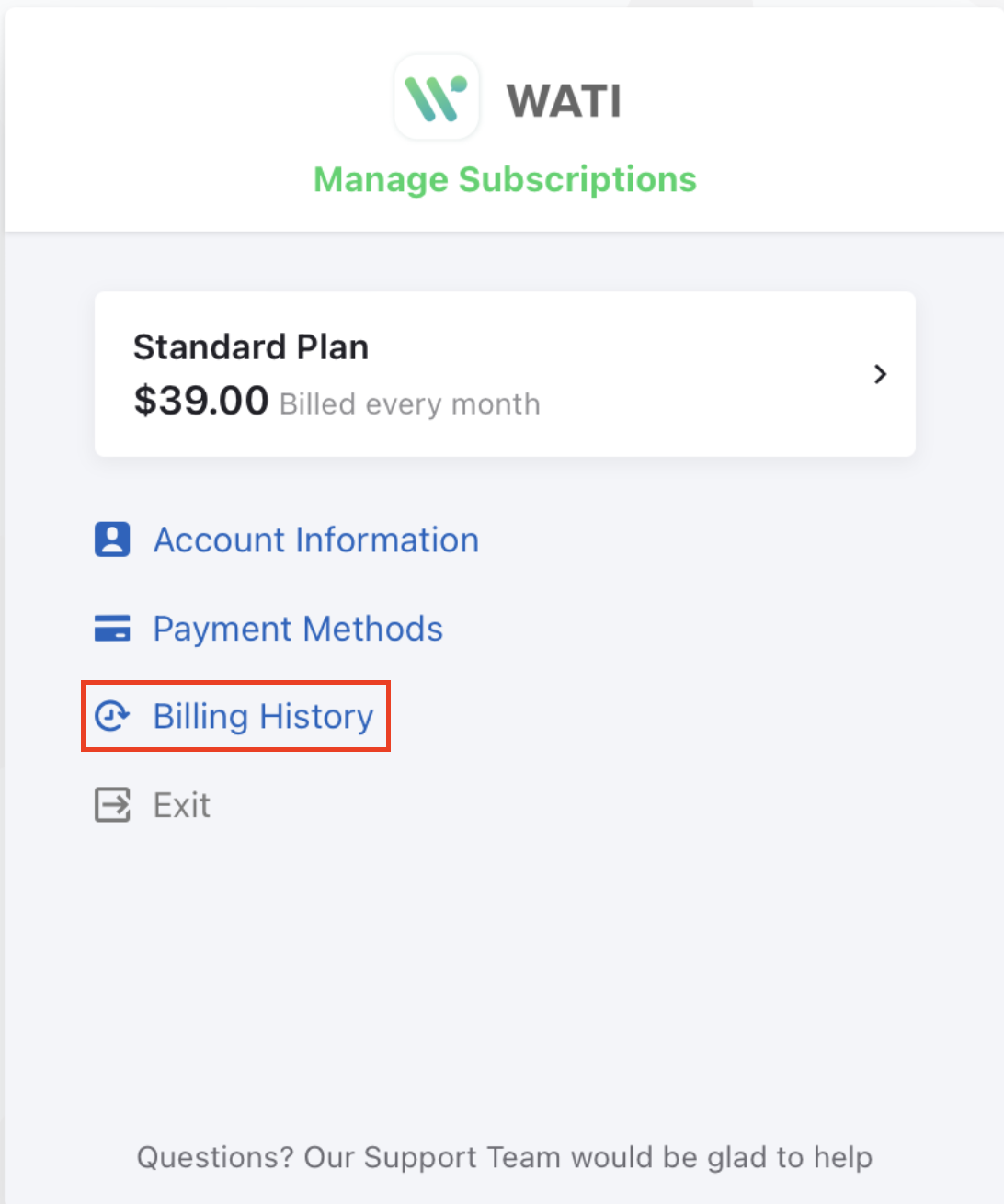Screen dimensions: 1004x1204
Task: Click the Account Information person icon
Action: [112, 540]
